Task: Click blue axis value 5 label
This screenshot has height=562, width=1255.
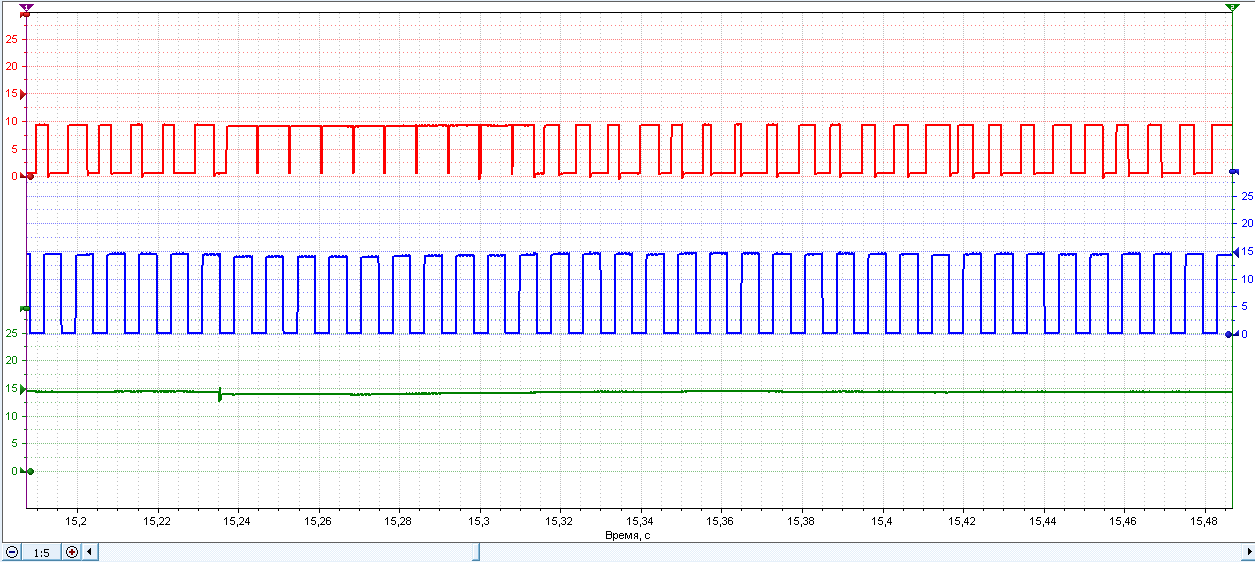Action: click(x=1245, y=307)
